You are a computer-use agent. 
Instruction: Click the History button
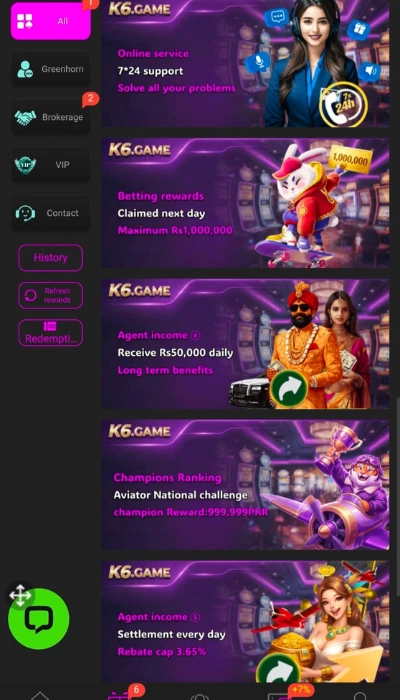50,258
